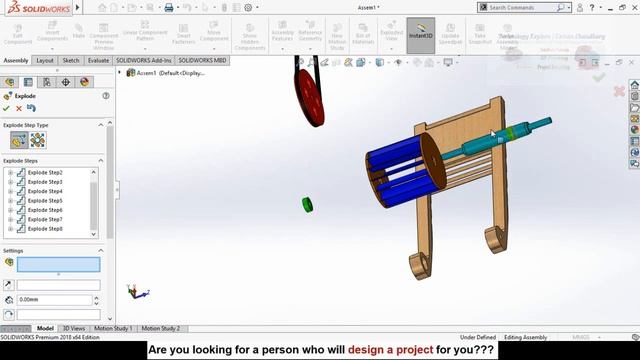This screenshot has width=640, height=360.
Task: Confirm Explode with the green checkmark
Action: pos(6,108)
